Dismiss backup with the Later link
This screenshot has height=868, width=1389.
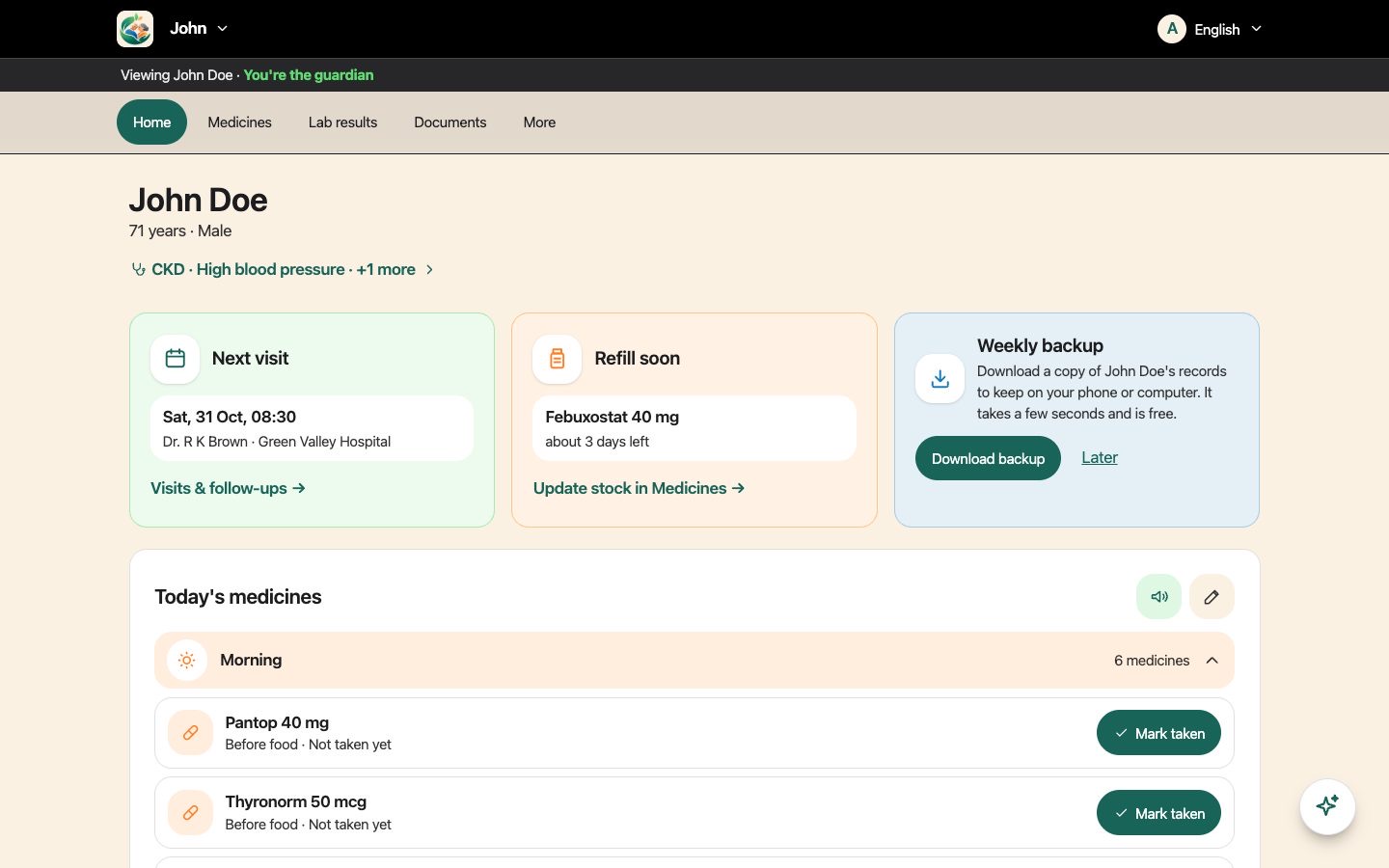(x=1100, y=457)
